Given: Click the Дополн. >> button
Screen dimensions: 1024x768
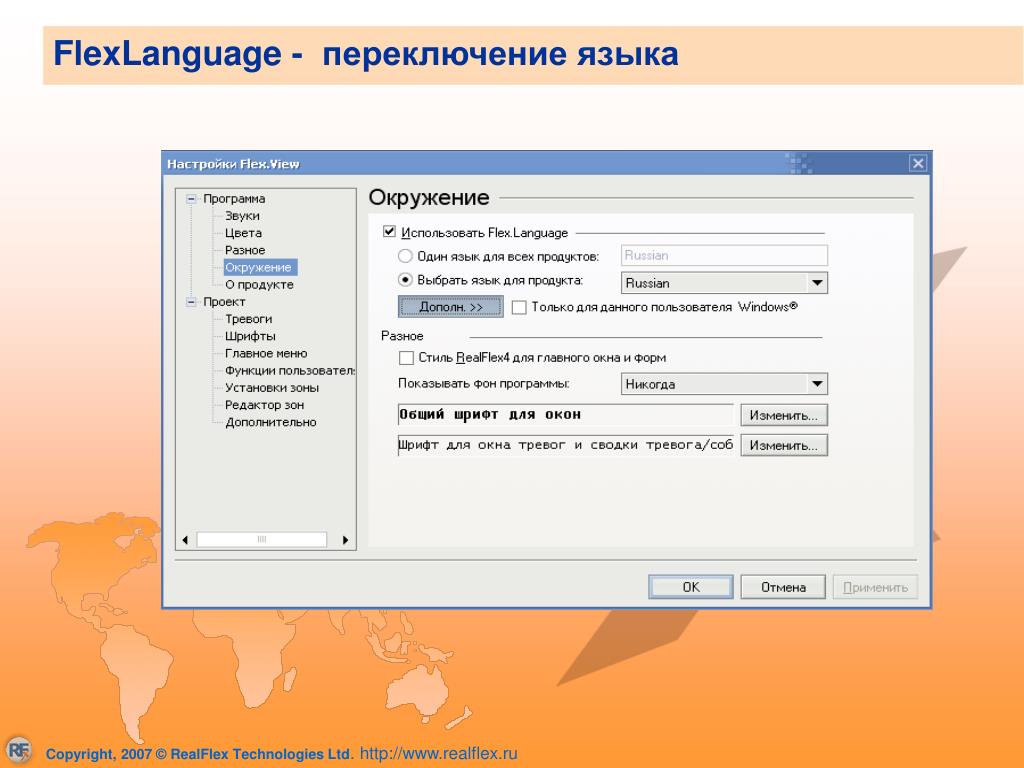Looking at the screenshot, I should [x=451, y=306].
